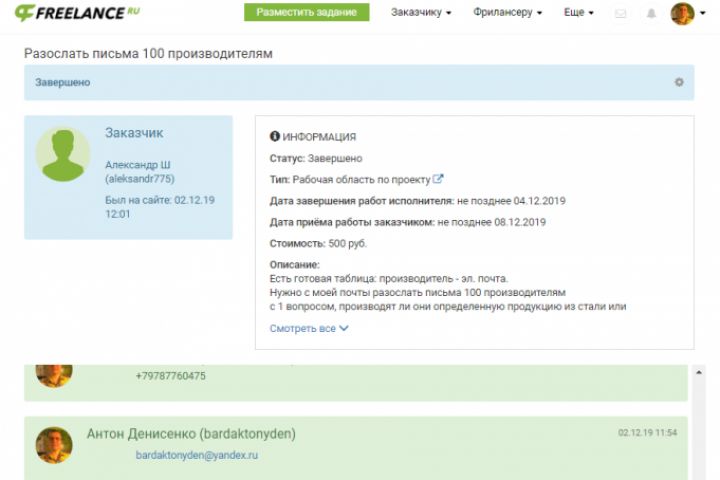Click the Заказчик heading

[134, 133]
